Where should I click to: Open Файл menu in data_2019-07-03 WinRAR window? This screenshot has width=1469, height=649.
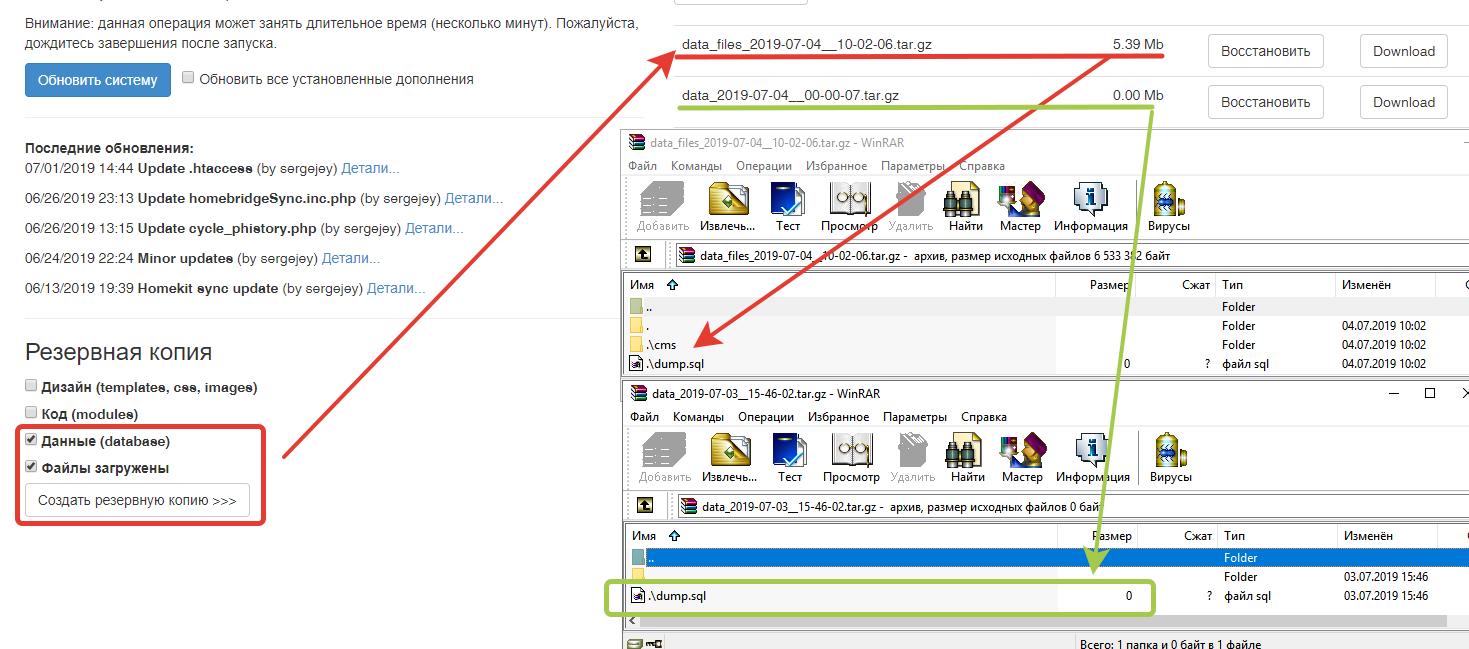[645, 417]
